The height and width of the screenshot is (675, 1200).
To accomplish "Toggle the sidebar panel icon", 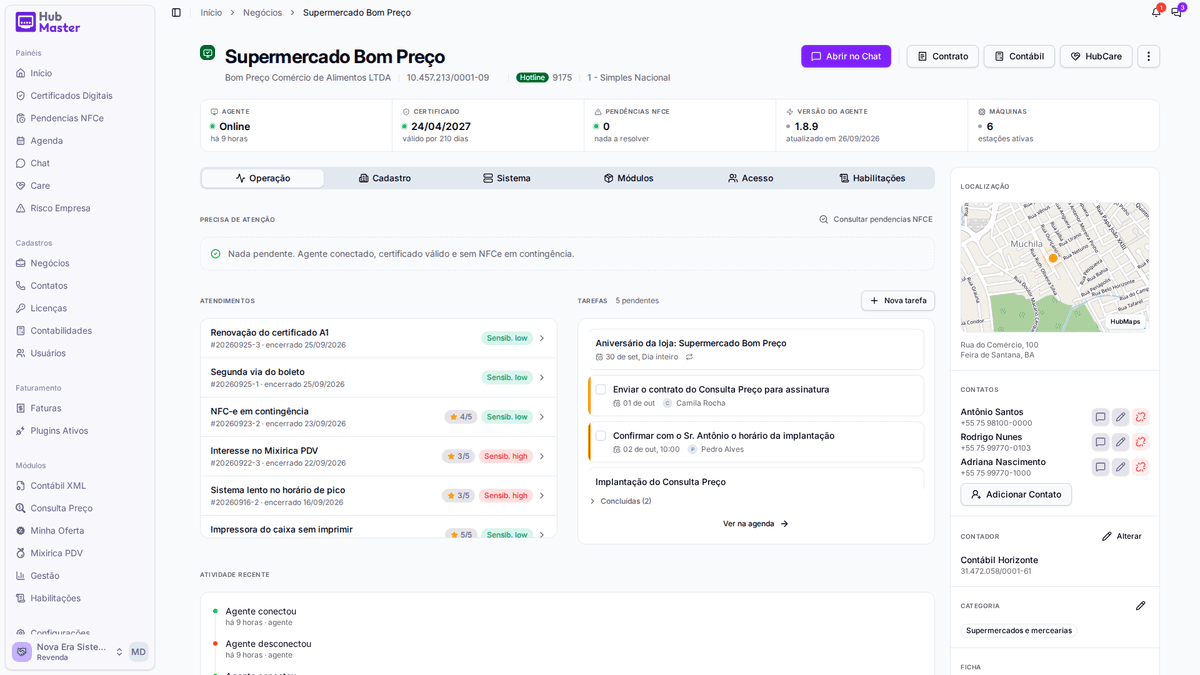I will 176,12.
